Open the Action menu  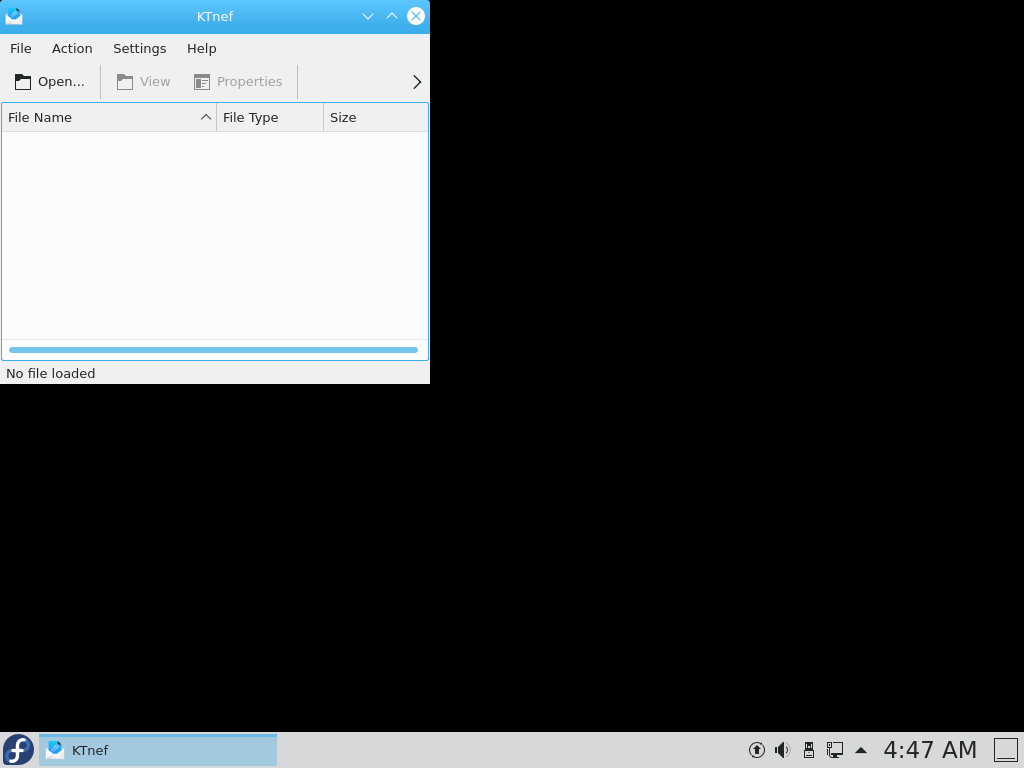click(x=72, y=48)
